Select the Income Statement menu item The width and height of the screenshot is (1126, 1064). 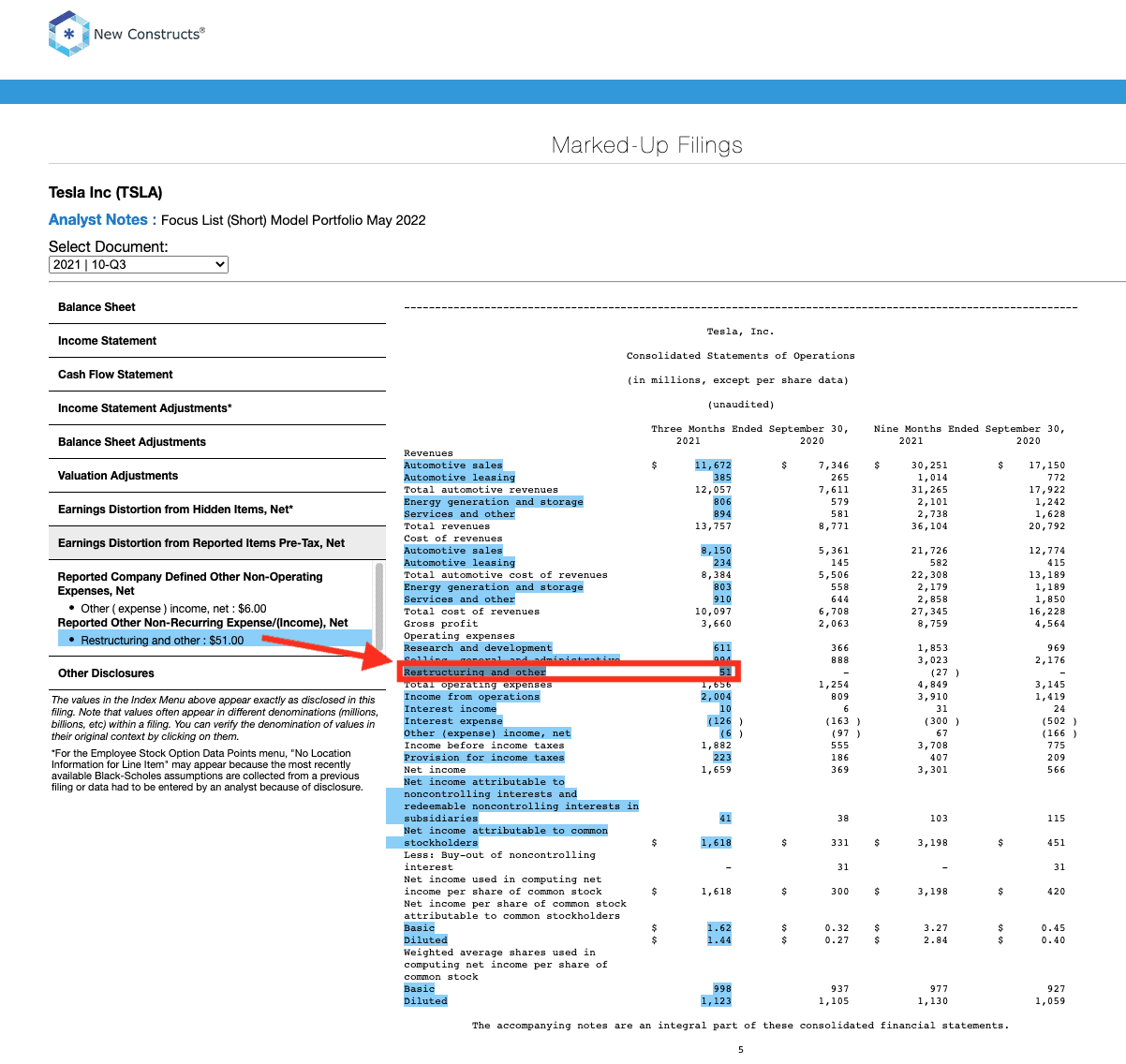pyautogui.click(x=217, y=341)
